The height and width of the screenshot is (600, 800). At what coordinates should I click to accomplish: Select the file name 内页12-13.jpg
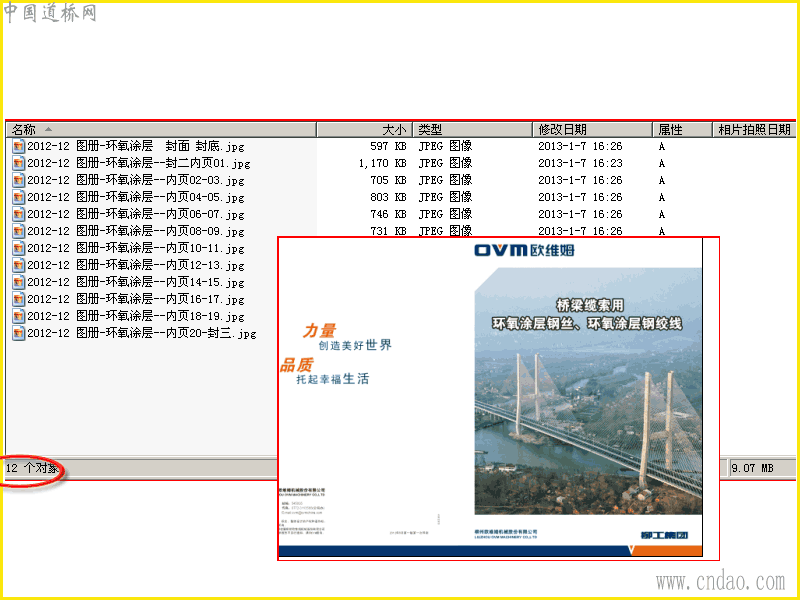tap(136, 265)
